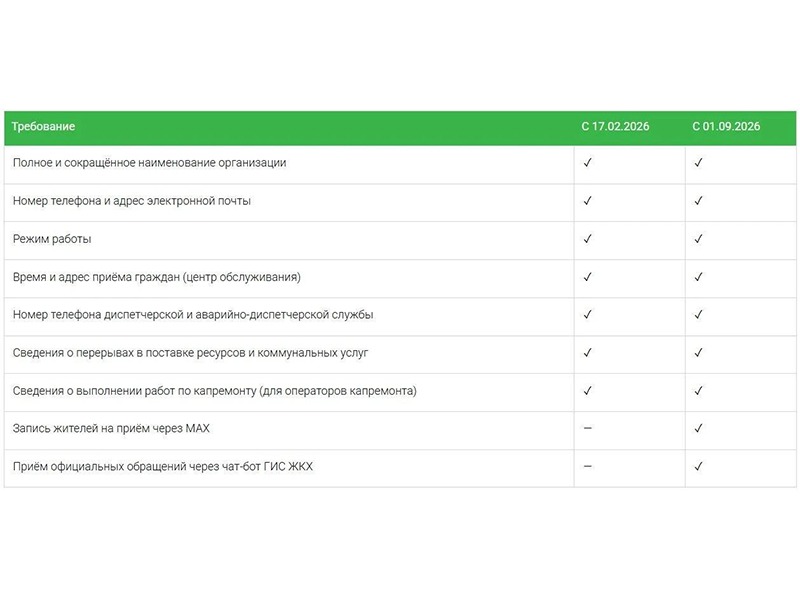
Task: Select the row Запись жителей на приём через MAX
Action: point(400,430)
